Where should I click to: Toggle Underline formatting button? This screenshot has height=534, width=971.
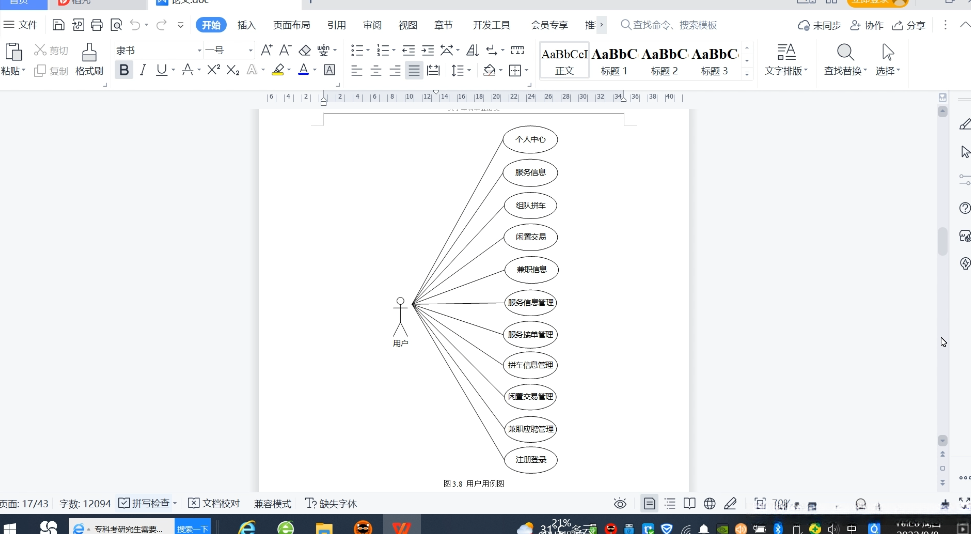tap(161, 70)
